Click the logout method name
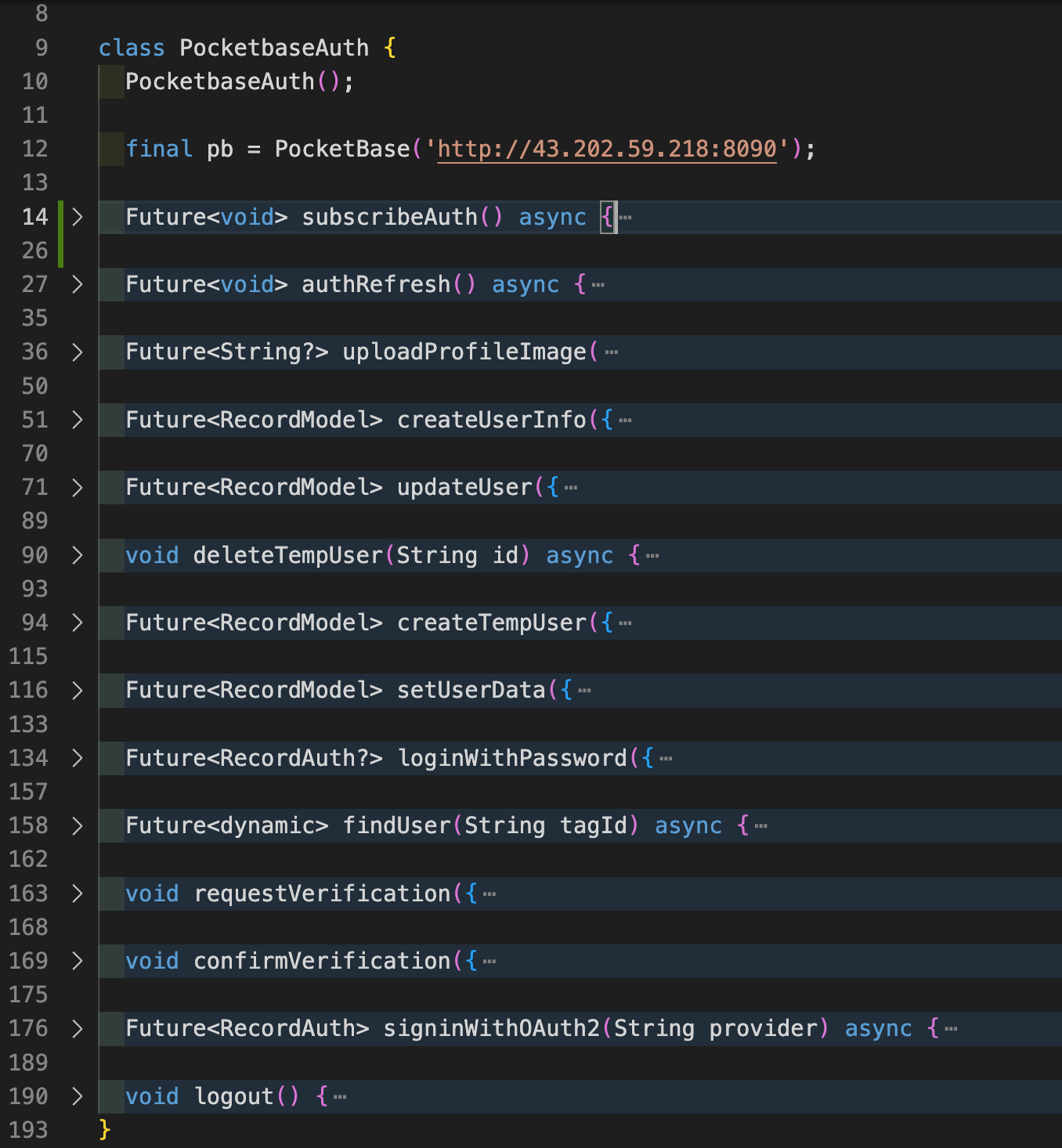The height and width of the screenshot is (1148, 1062). (233, 1096)
